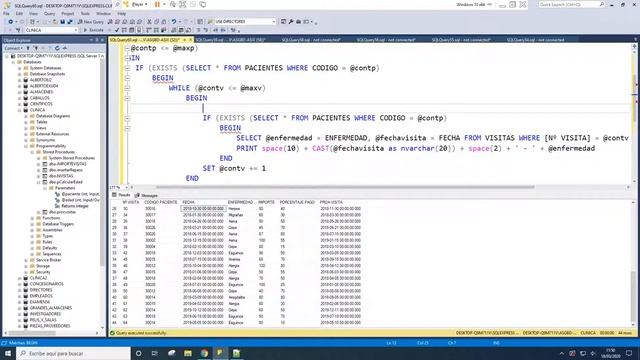
Task: Expand the Tables folder under CLINICA
Action: (x=26, y=122)
